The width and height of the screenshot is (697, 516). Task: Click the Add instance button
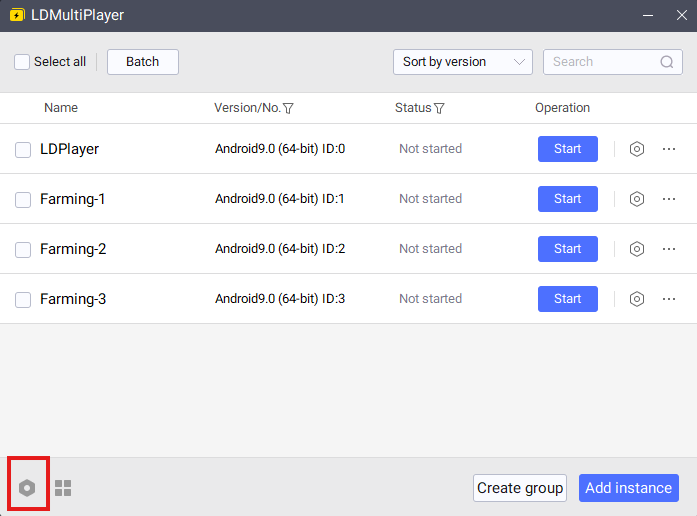[629, 488]
